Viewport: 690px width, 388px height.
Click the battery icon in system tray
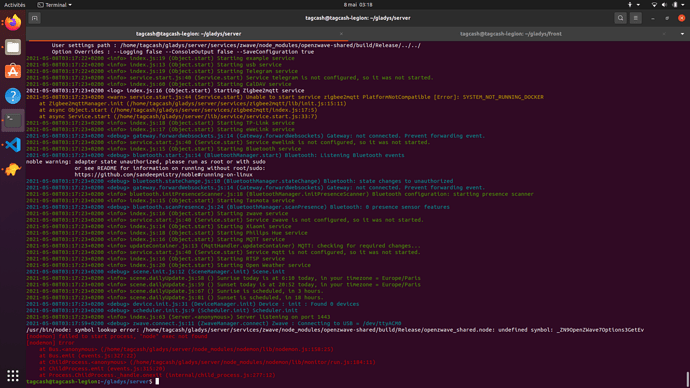[675, 5]
